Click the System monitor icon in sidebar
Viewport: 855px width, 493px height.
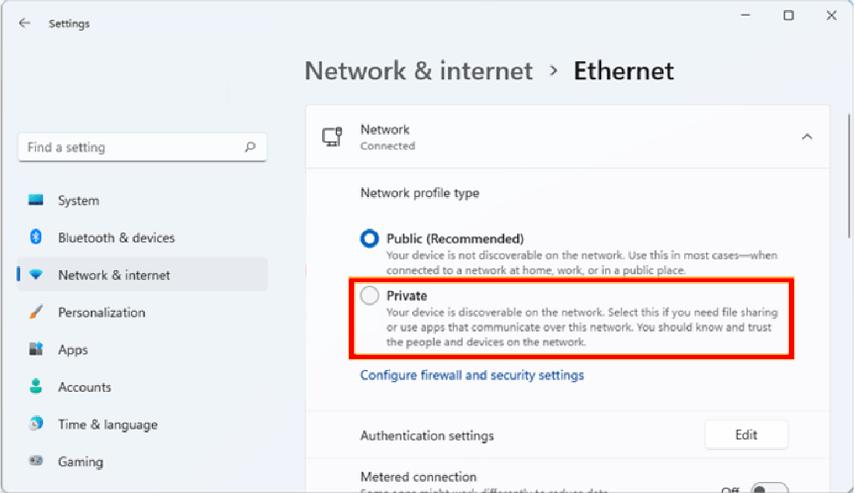coord(36,200)
